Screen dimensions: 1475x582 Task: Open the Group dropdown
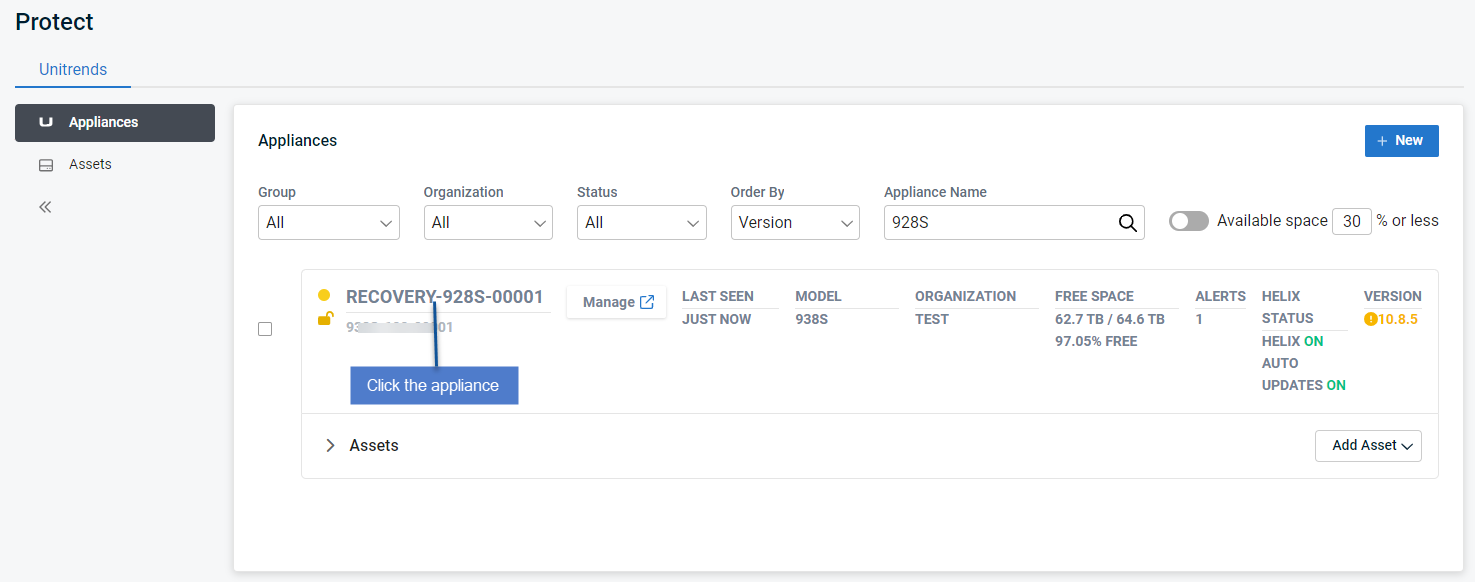click(x=329, y=223)
